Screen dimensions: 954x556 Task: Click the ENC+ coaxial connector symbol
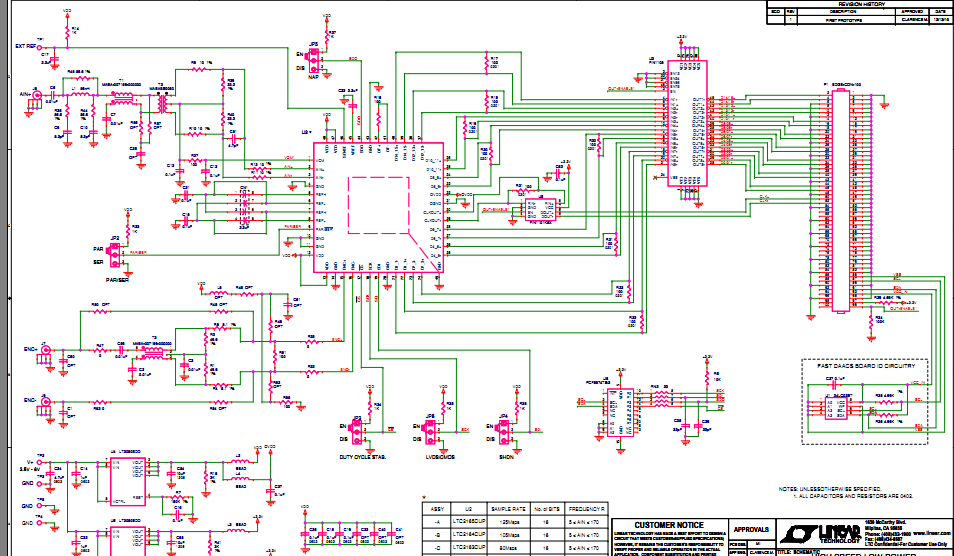[45, 350]
